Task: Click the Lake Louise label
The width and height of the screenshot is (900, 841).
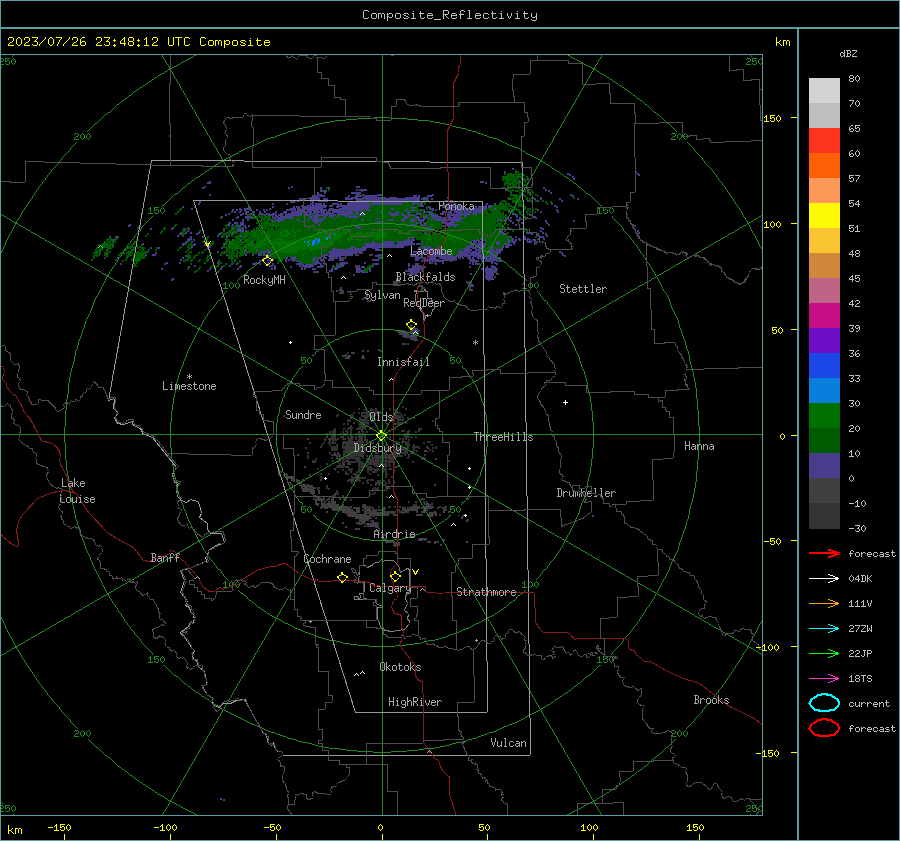Action: click(77, 491)
